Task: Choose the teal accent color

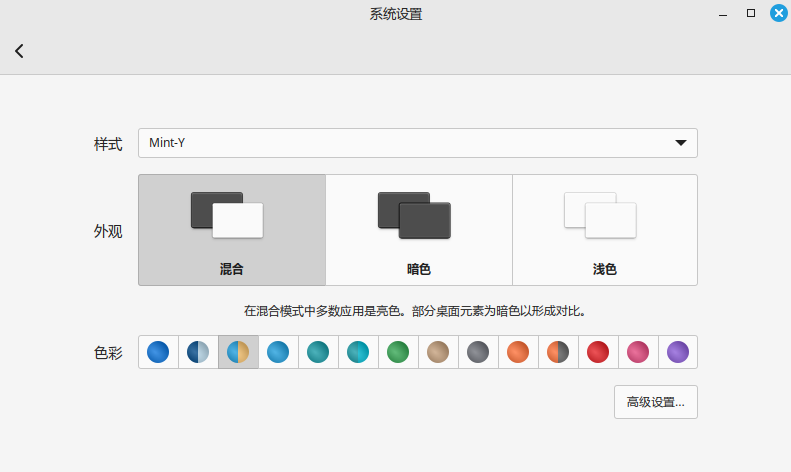Action: pos(318,352)
